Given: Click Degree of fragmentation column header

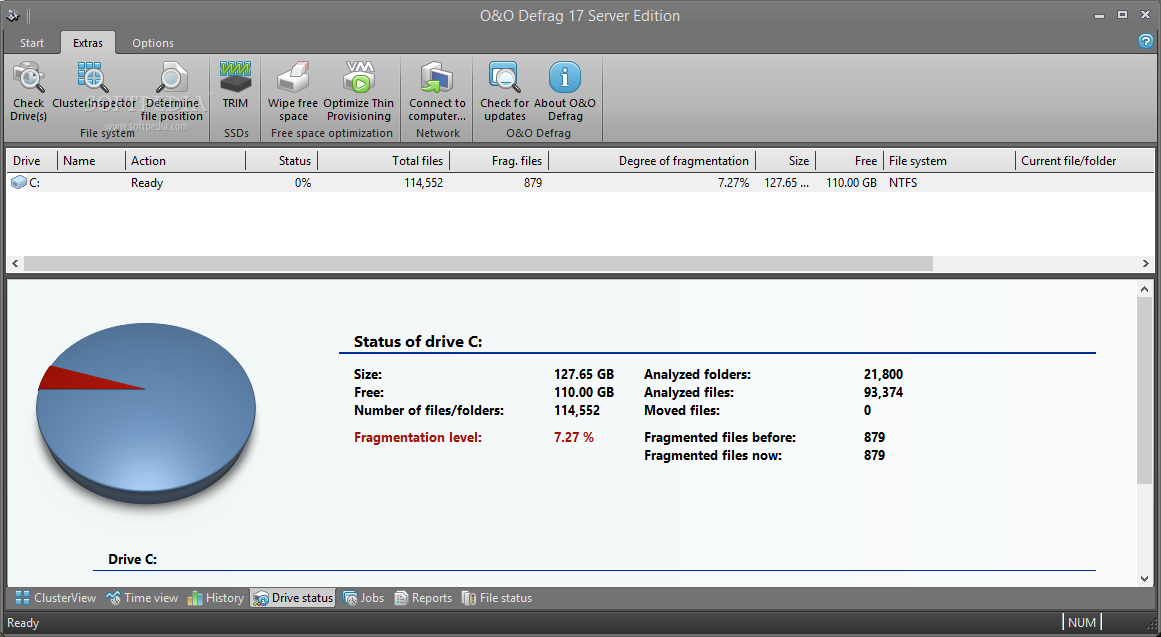Looking at the screenshot, I should click(x=652, y=161).
